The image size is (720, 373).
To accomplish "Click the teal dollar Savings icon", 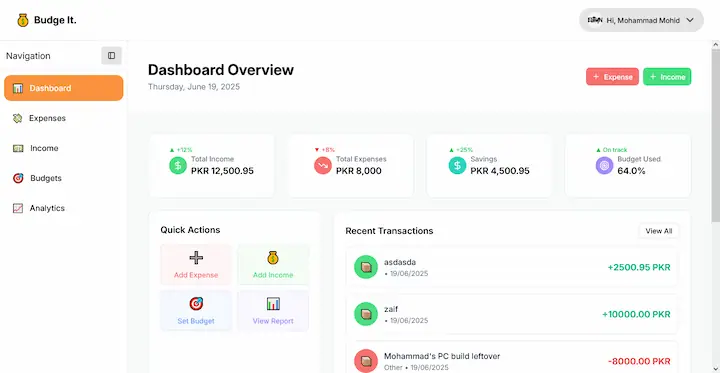I will 457,165.
